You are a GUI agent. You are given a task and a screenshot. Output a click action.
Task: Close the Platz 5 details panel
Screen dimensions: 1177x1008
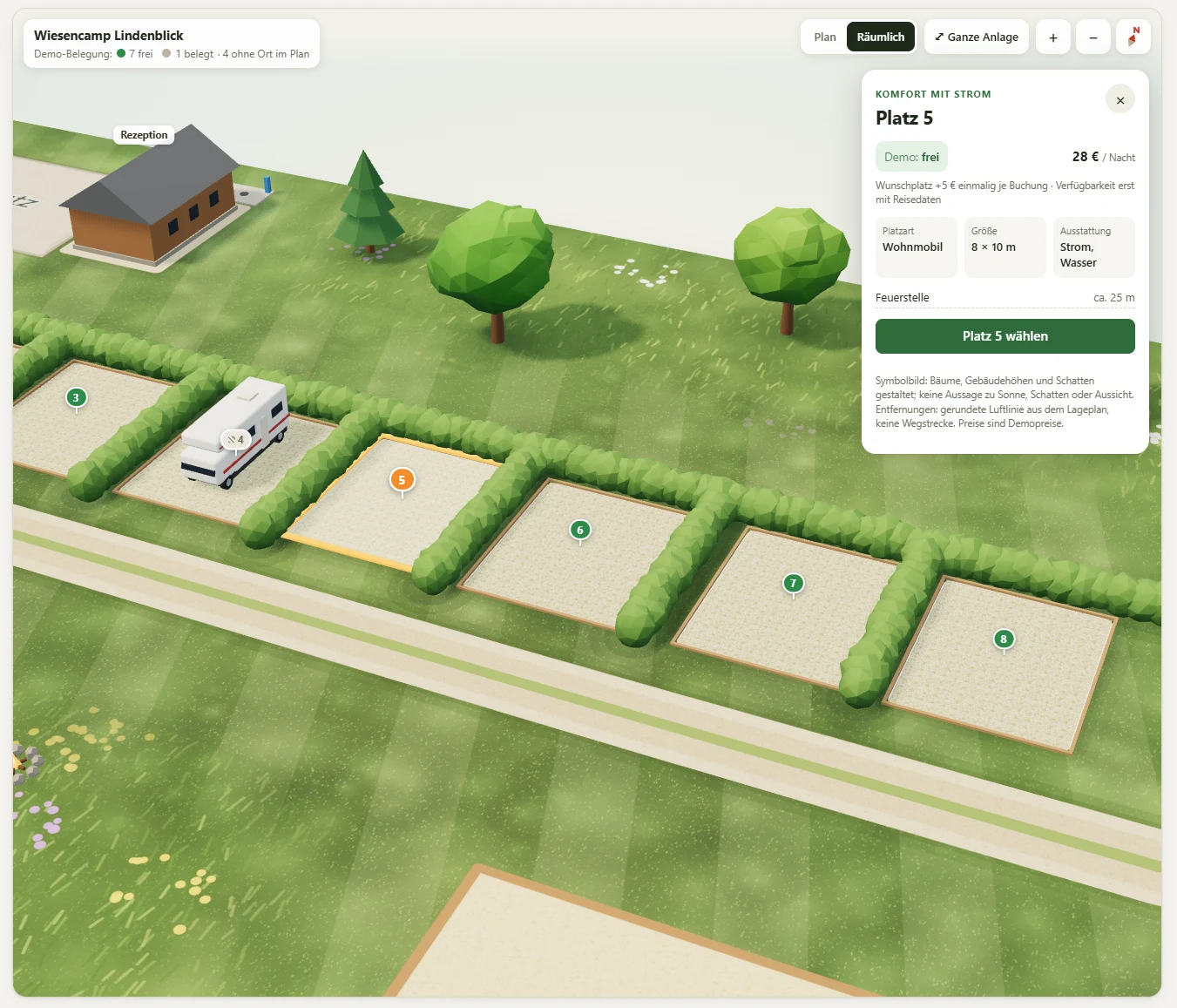pyautogui.click(x=1120, y=99)
